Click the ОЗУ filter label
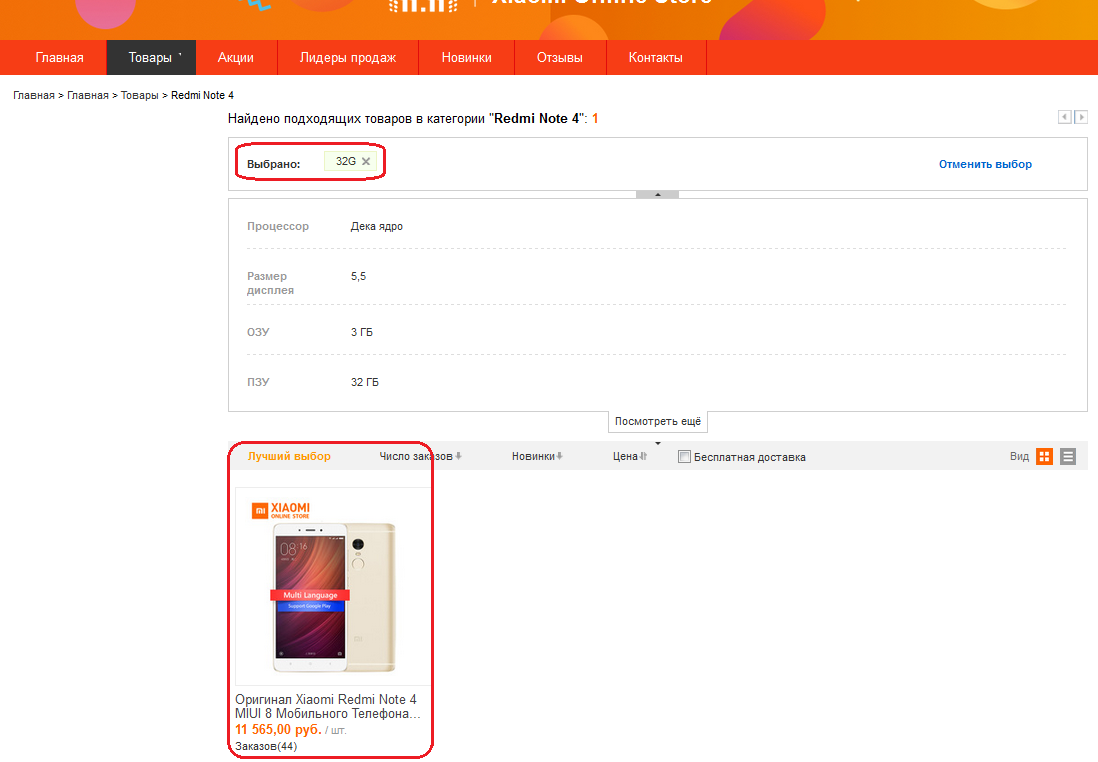This screenshot has height=762, width=1098. tap(258, 332)
